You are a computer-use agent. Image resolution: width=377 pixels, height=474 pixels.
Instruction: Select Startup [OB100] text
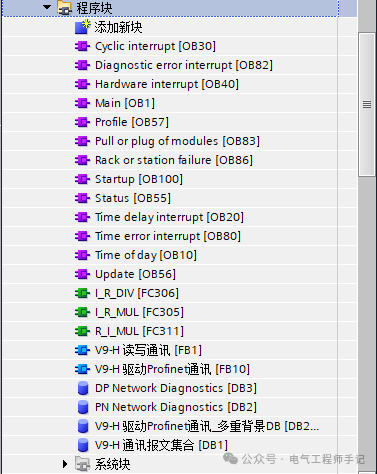click(x=139, y=179)
